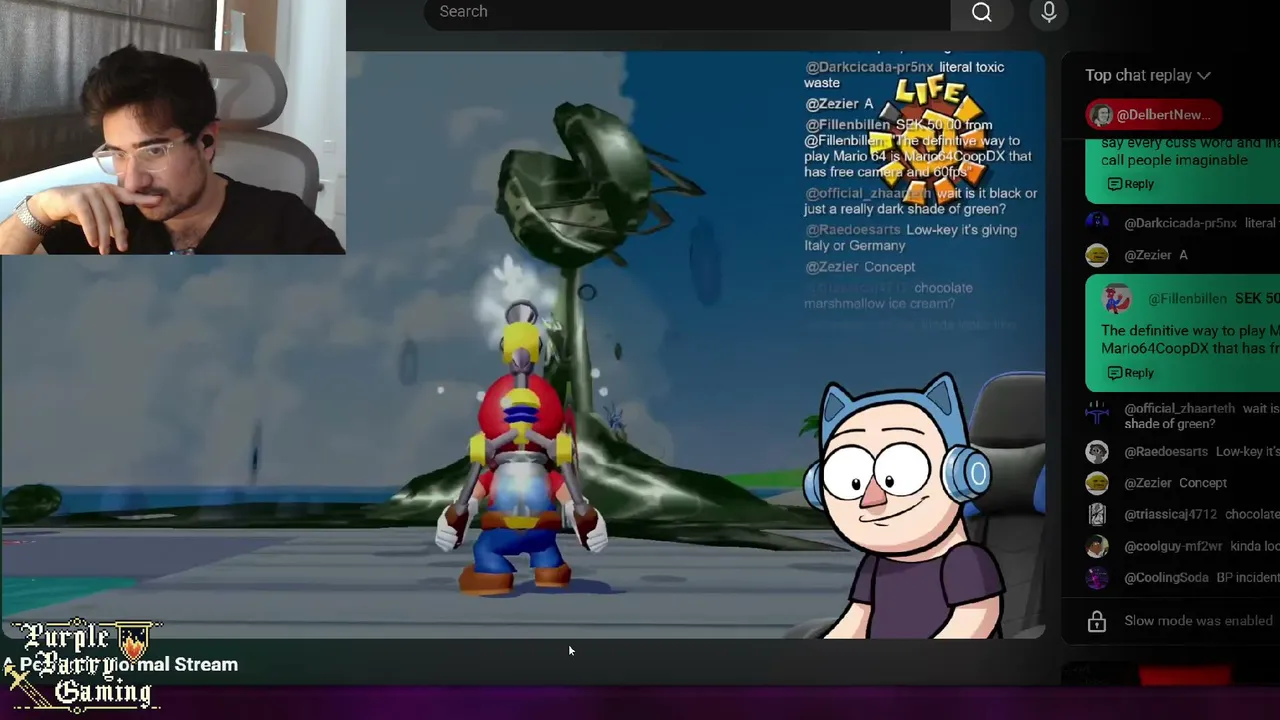Select @Zezier's "Concept" chat message
The image size is (1280, 720).
[1175, 483]
